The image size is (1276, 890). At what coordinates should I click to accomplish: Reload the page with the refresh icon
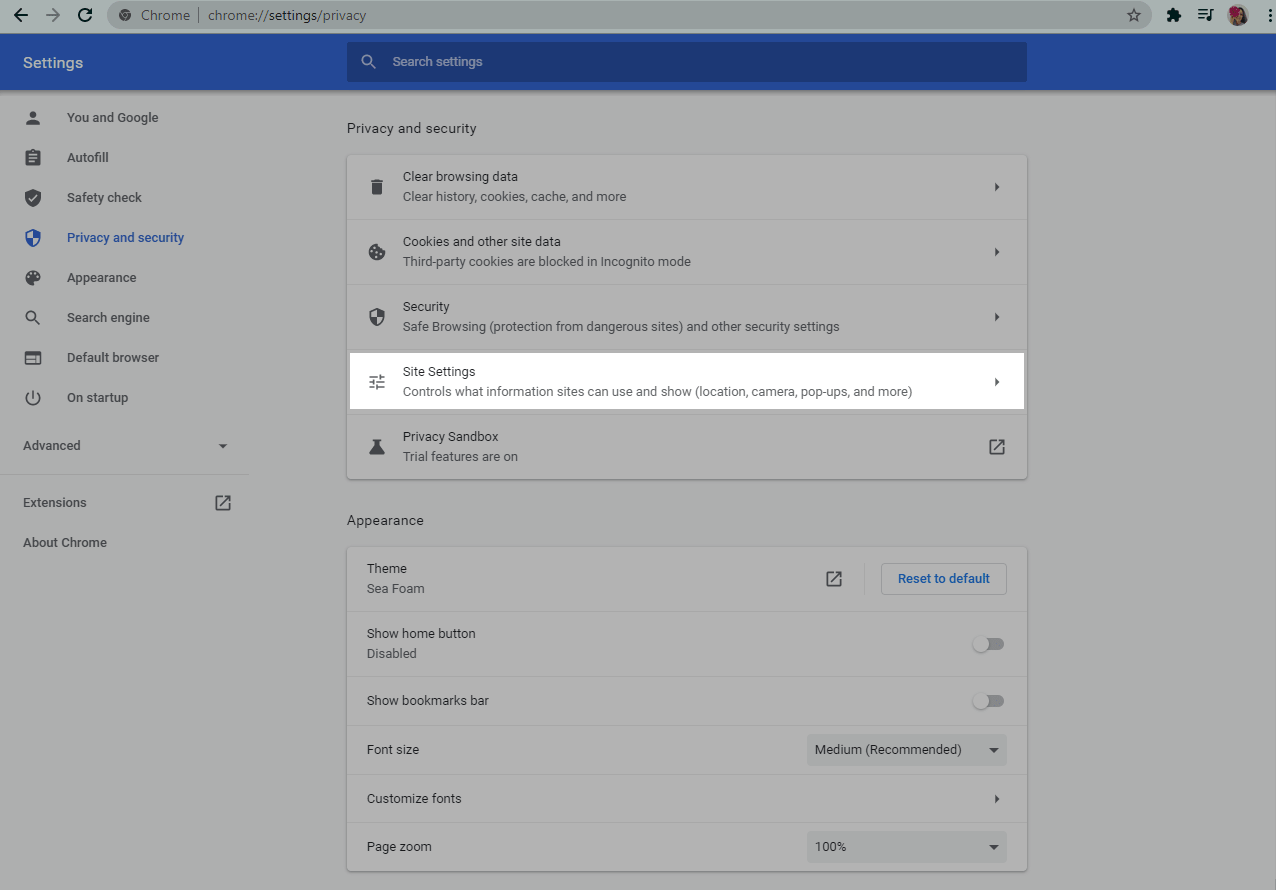point(85,15)
